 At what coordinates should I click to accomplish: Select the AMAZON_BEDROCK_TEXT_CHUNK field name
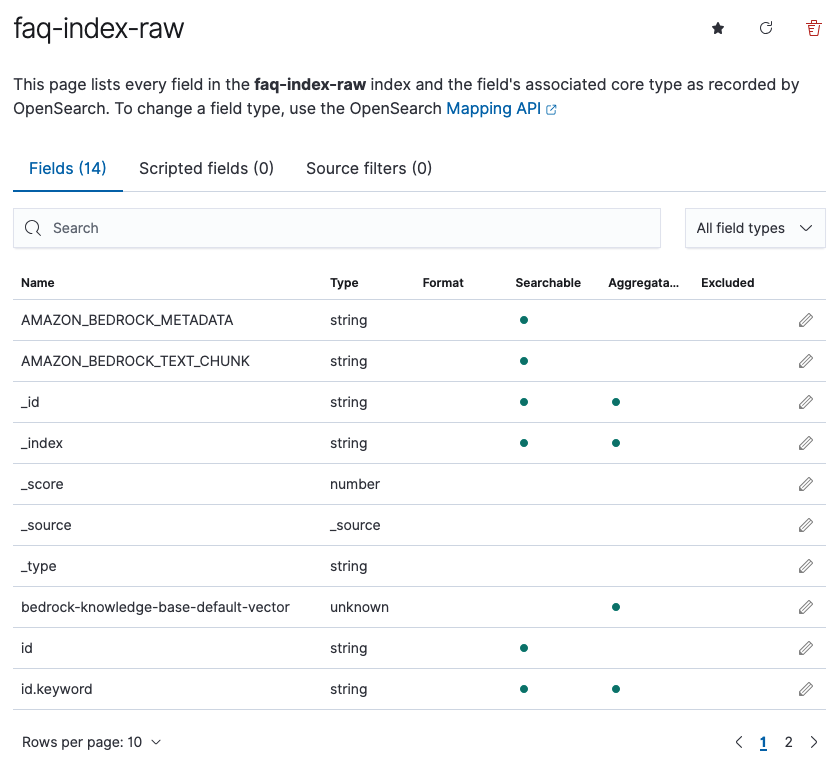click(135, 361)
